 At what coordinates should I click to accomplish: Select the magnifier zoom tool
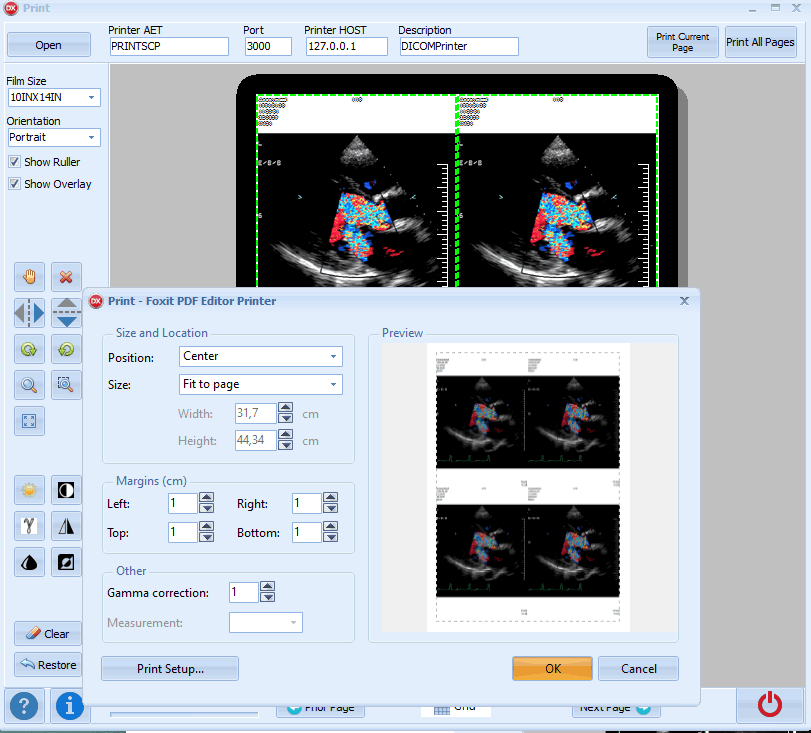[30, 384]
